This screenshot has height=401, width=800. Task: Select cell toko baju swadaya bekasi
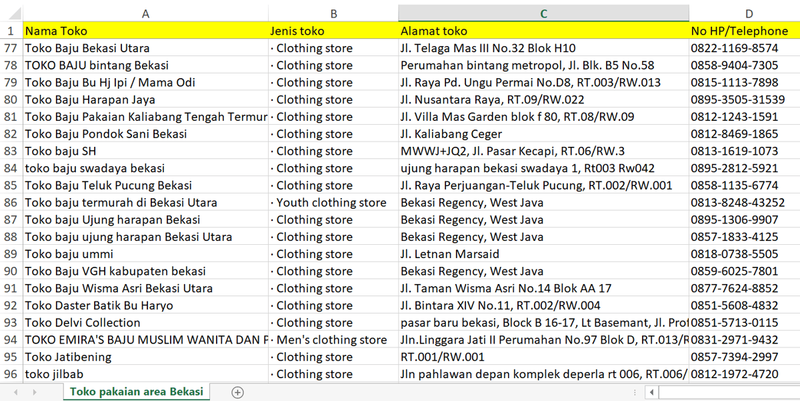coord(145,168)
